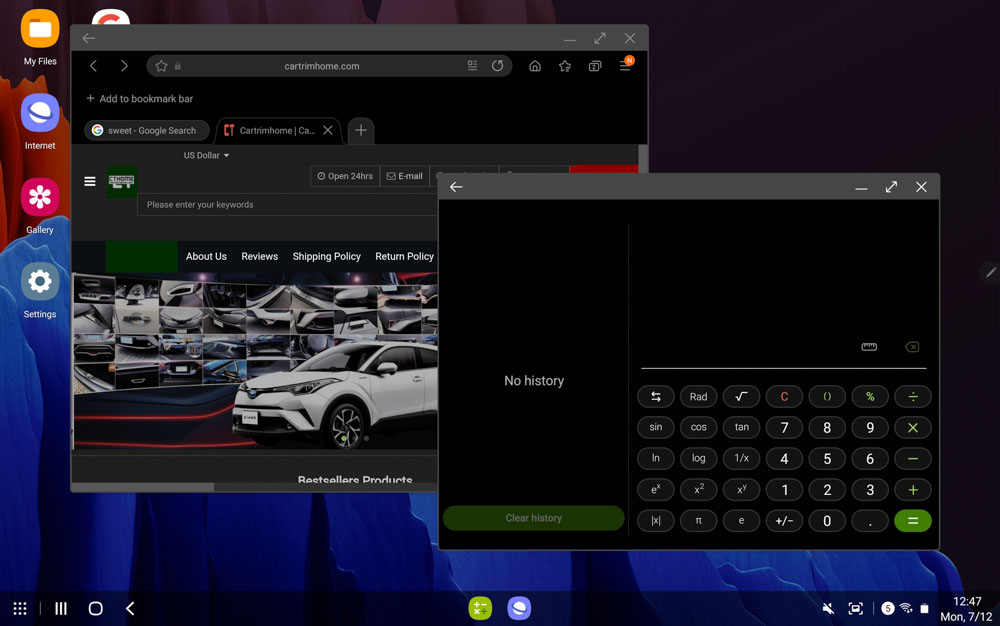Switch to the sweet - Google Search tab

click(146, 130)
